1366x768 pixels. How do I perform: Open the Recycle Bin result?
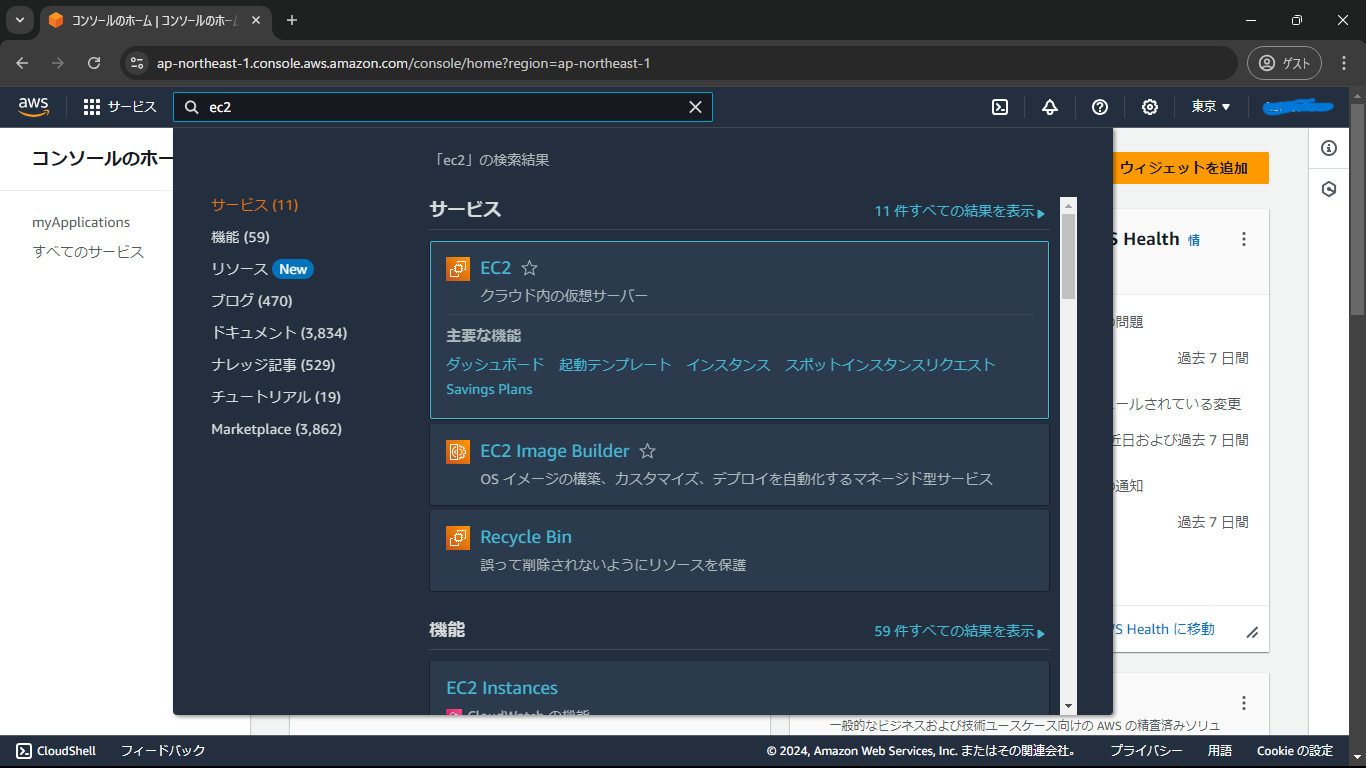(x=526, y=537)
